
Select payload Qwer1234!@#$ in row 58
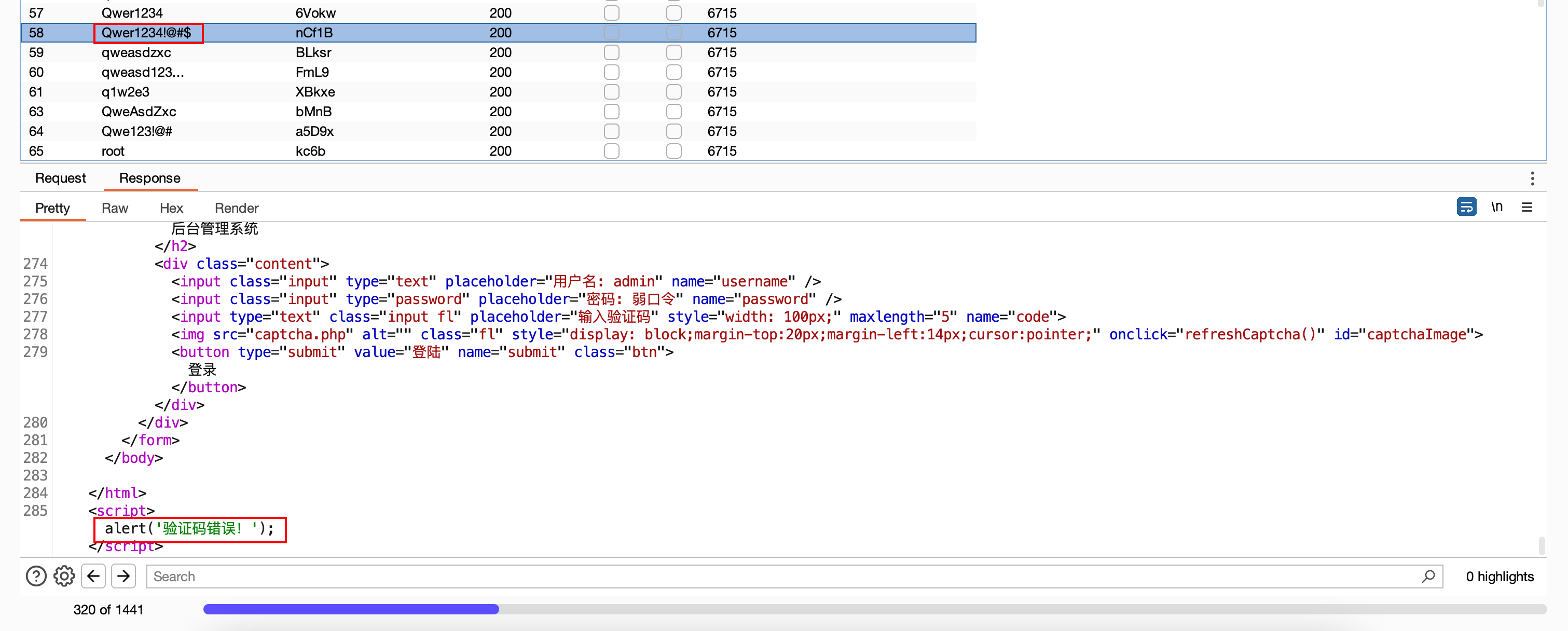click(x=146, y=33)
